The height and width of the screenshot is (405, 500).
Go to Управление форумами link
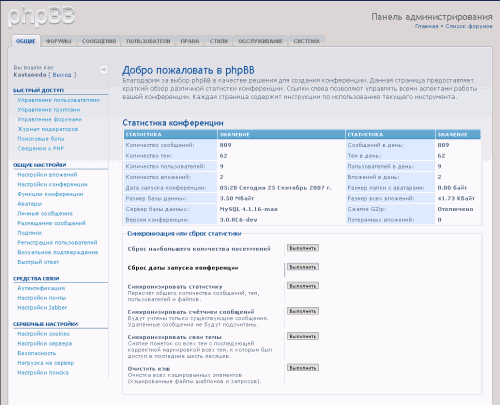[x=50, y=119]
